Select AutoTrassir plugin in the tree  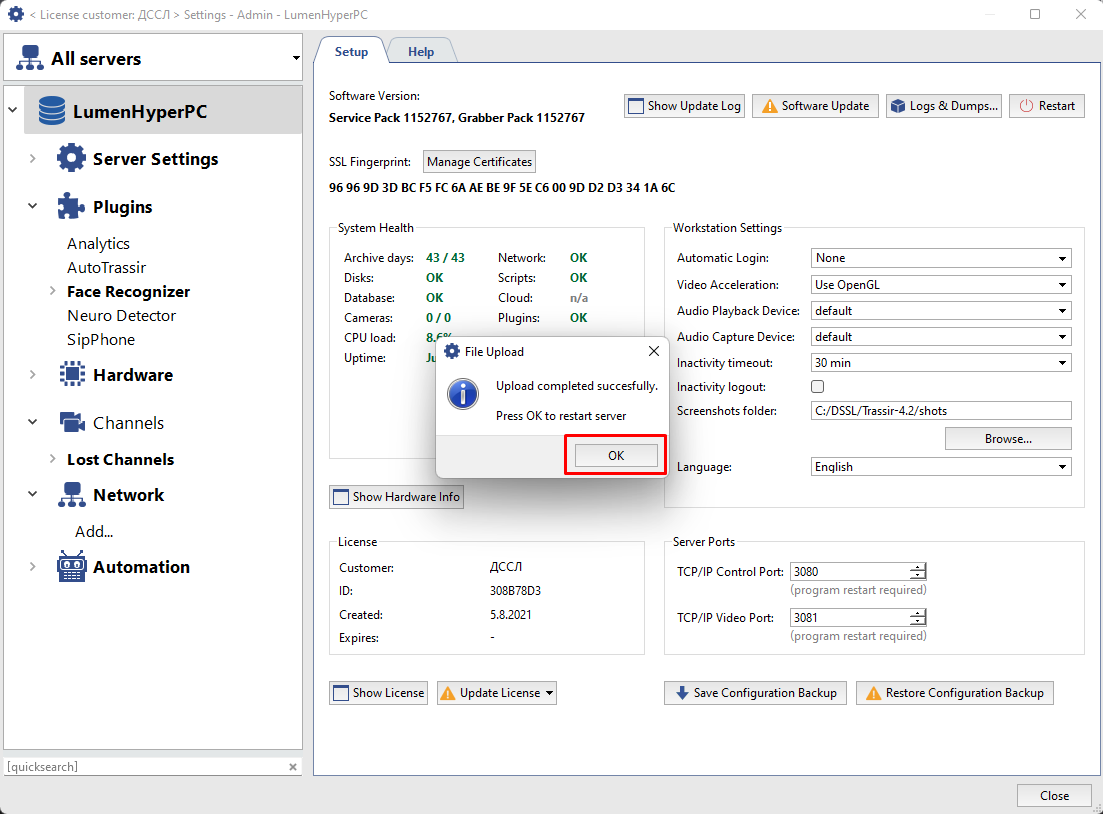[106, 267]
